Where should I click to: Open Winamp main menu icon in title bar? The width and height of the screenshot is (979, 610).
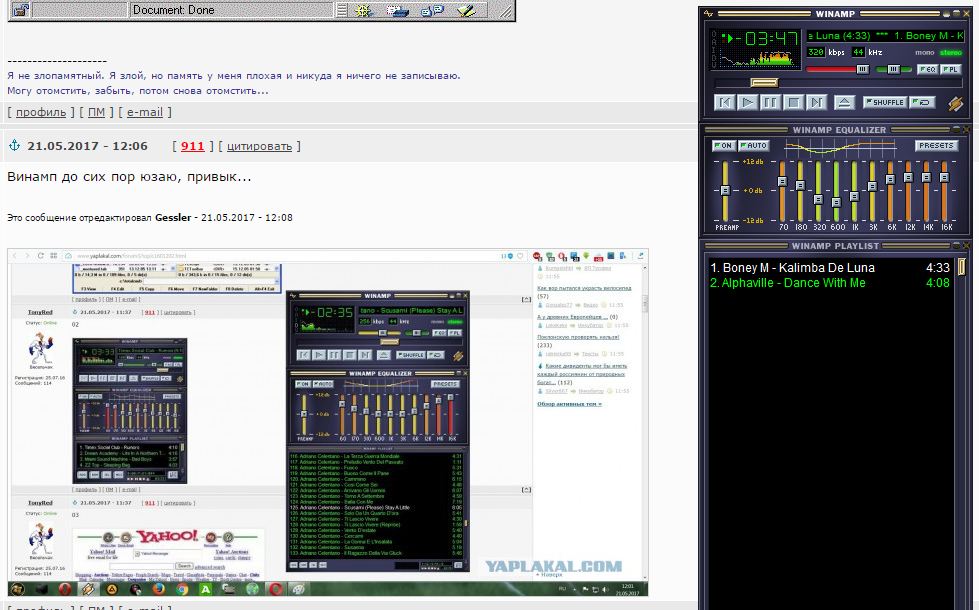point(708,13)
